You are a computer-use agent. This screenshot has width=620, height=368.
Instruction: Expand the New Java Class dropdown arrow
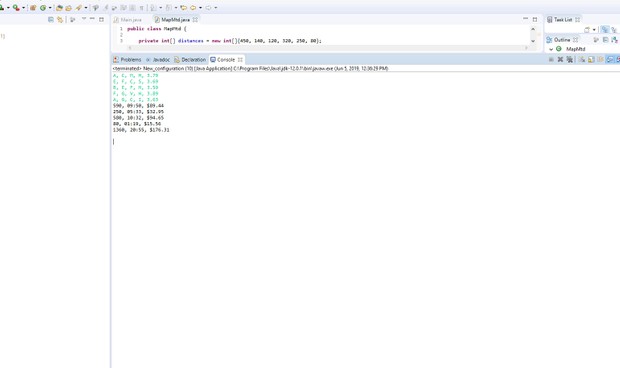coord(50,8)
